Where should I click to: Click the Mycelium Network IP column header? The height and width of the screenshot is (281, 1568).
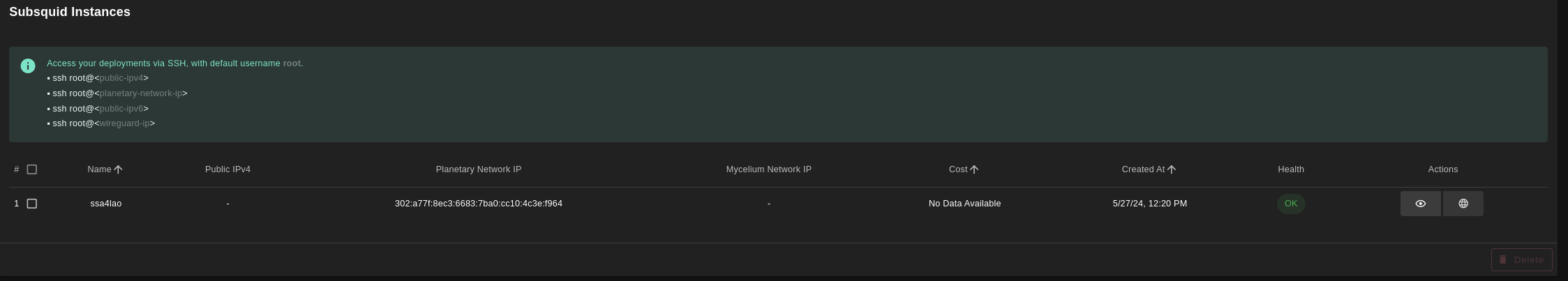click(x=769, y=169)
